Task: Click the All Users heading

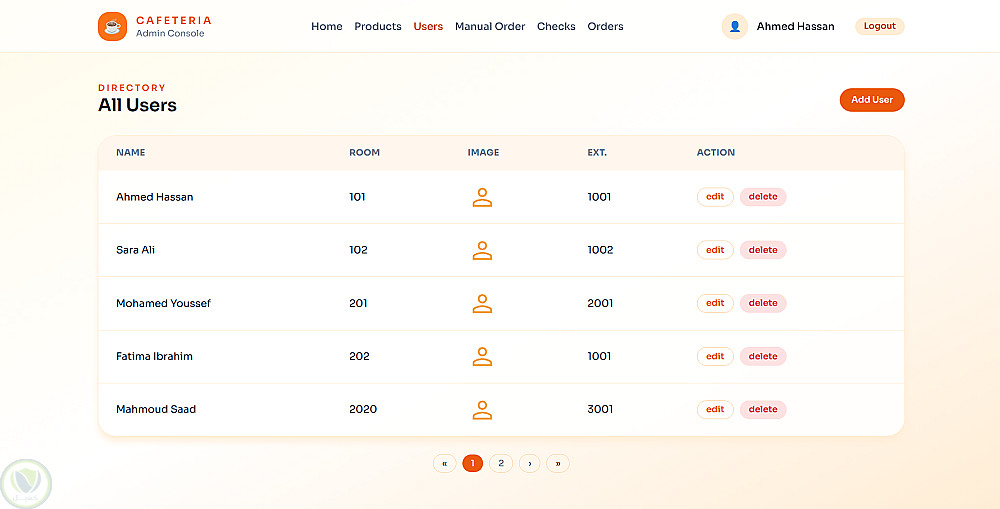Action: point(137,105)
